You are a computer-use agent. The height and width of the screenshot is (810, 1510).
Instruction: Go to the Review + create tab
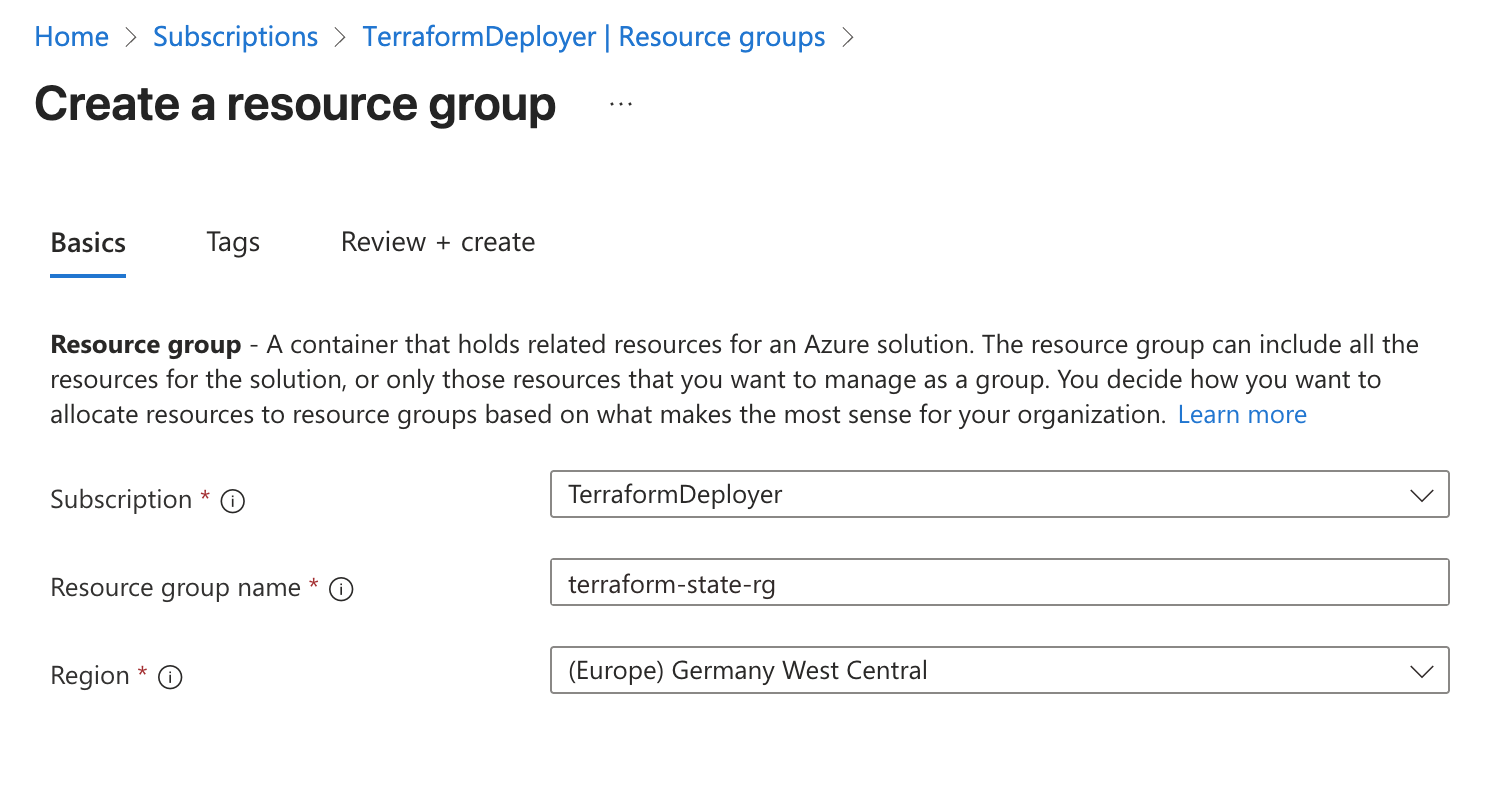(x=438, y=243)
